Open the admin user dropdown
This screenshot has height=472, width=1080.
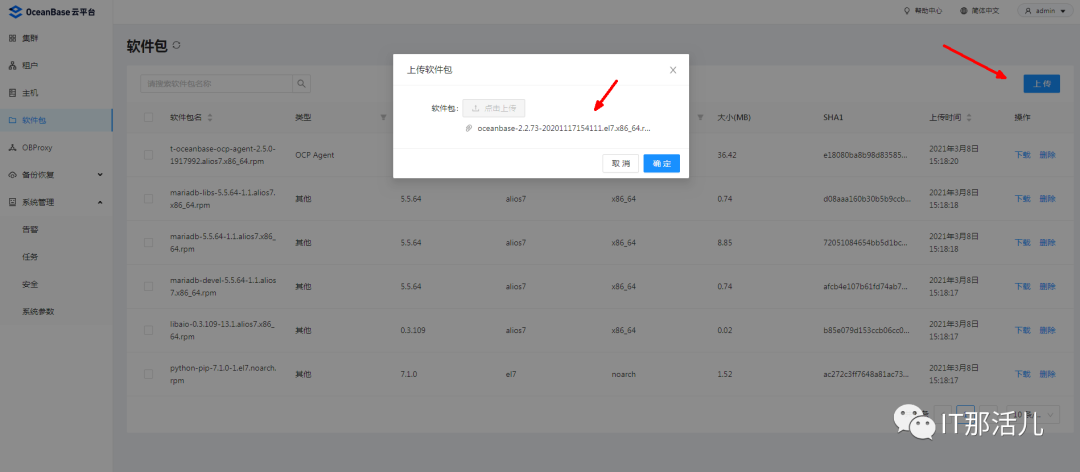[x=1045, y=11]
